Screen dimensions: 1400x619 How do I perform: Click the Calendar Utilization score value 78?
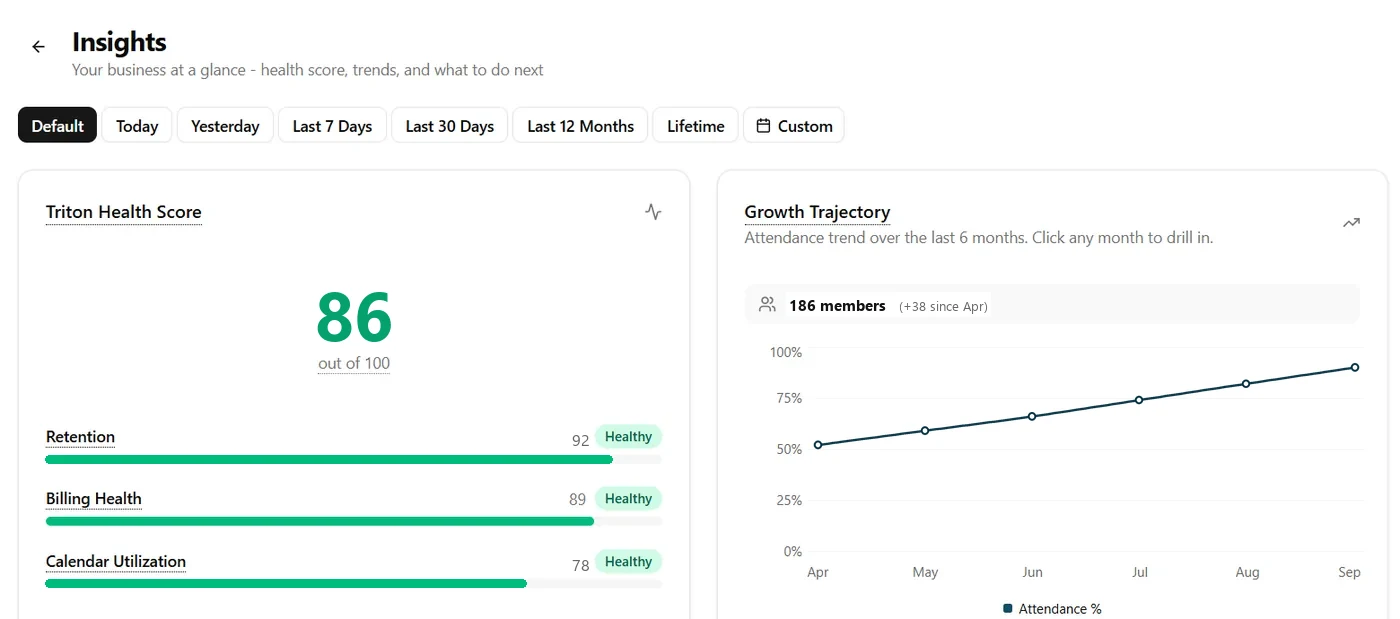580,566
